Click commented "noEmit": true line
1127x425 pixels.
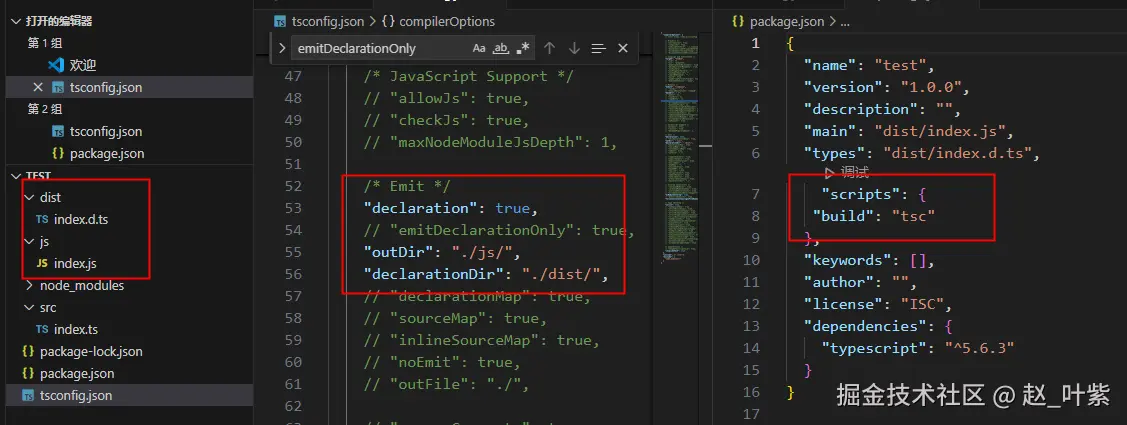pos(442,362)
